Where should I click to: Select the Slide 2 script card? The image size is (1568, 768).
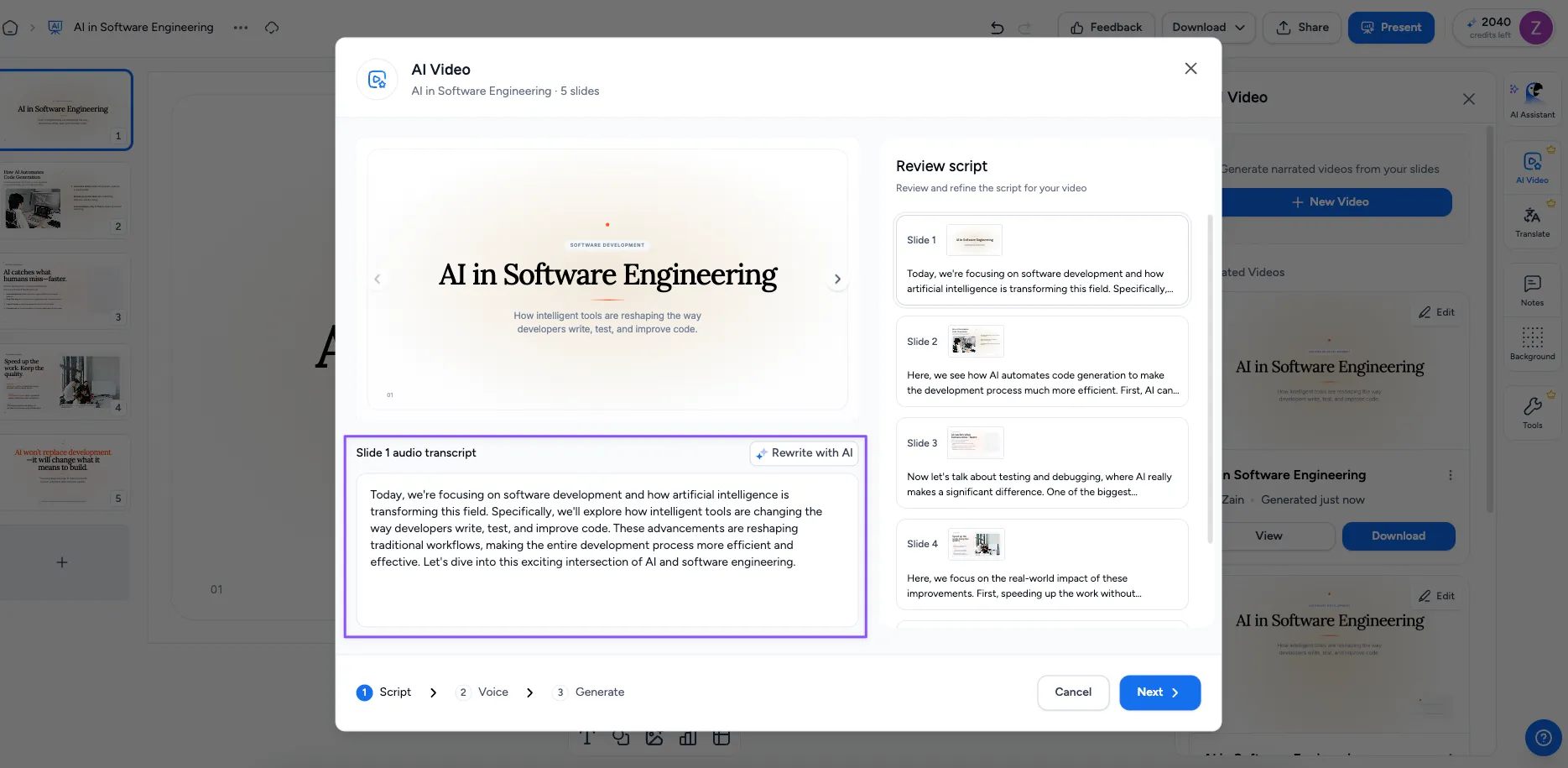(x=1042, y=361)
